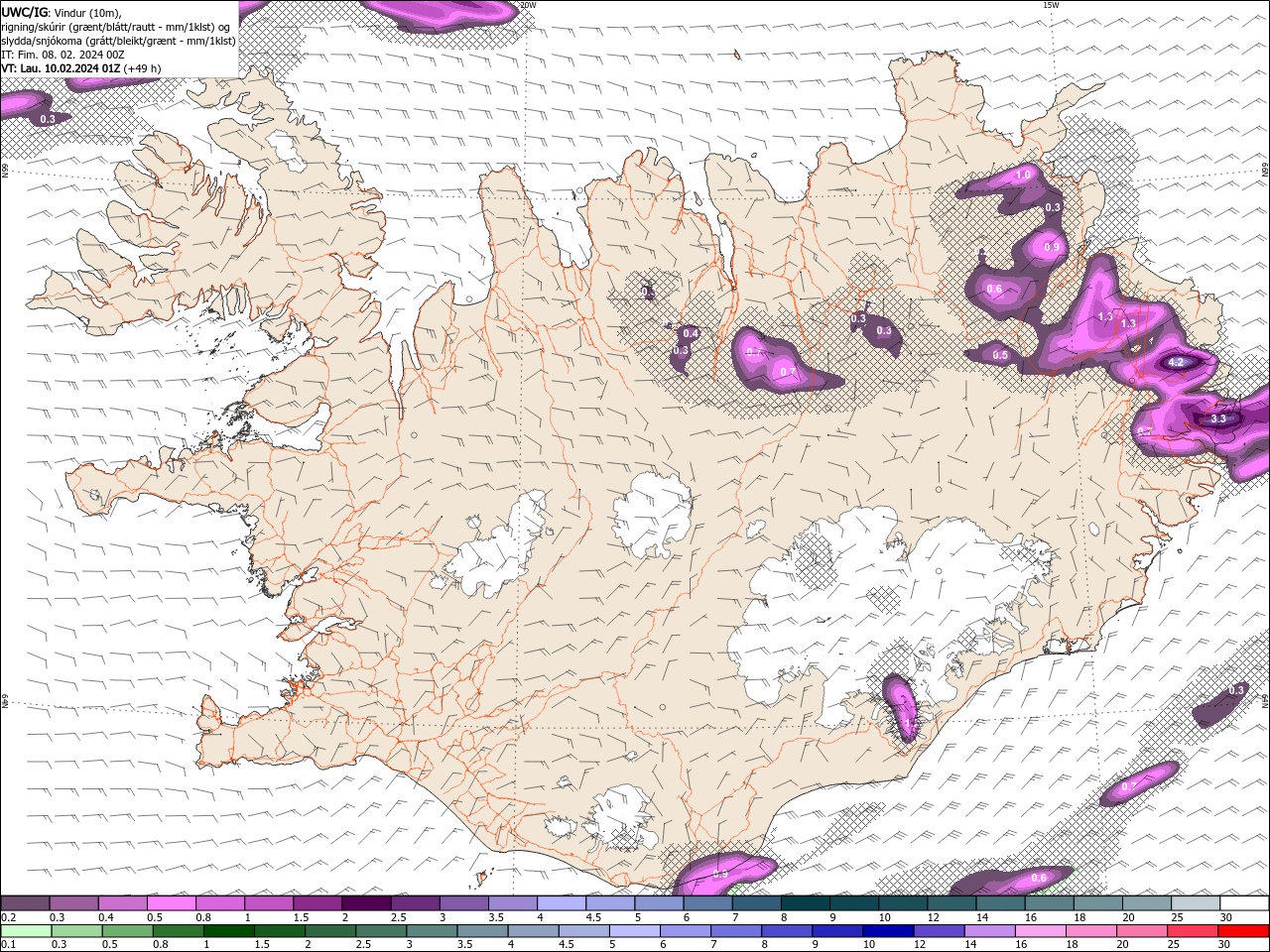Select the pale green 0.1 swatch in lower legend
Image resolution: width=1270 pixels, height=952 pixels.
coord(26,931)
